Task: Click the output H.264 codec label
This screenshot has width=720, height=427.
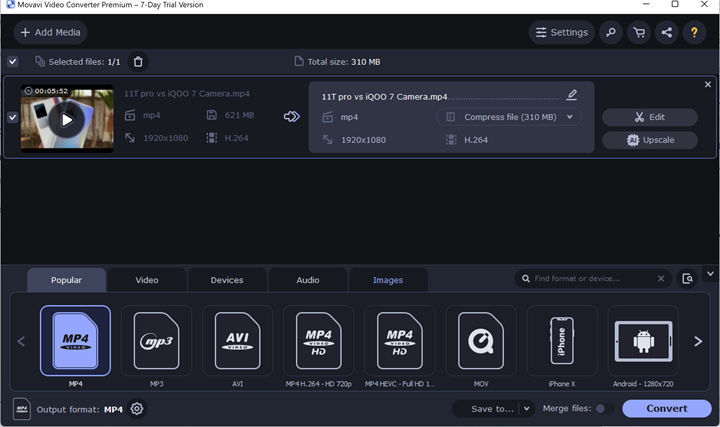Action: click(476, 140)
